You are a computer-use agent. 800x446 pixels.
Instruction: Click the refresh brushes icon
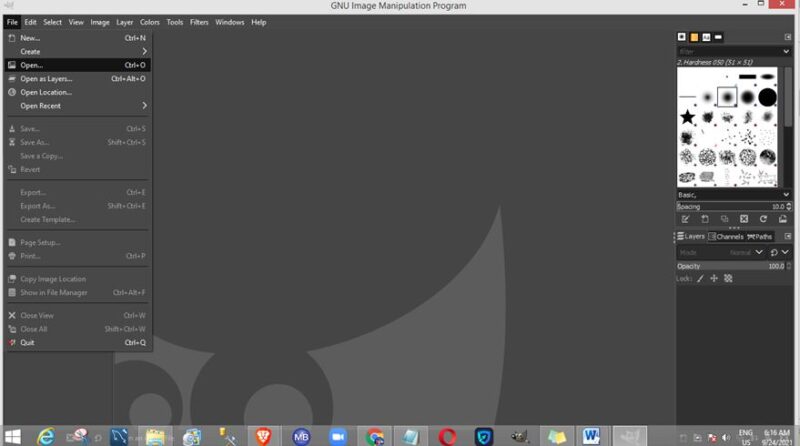(x=764, y=219)
